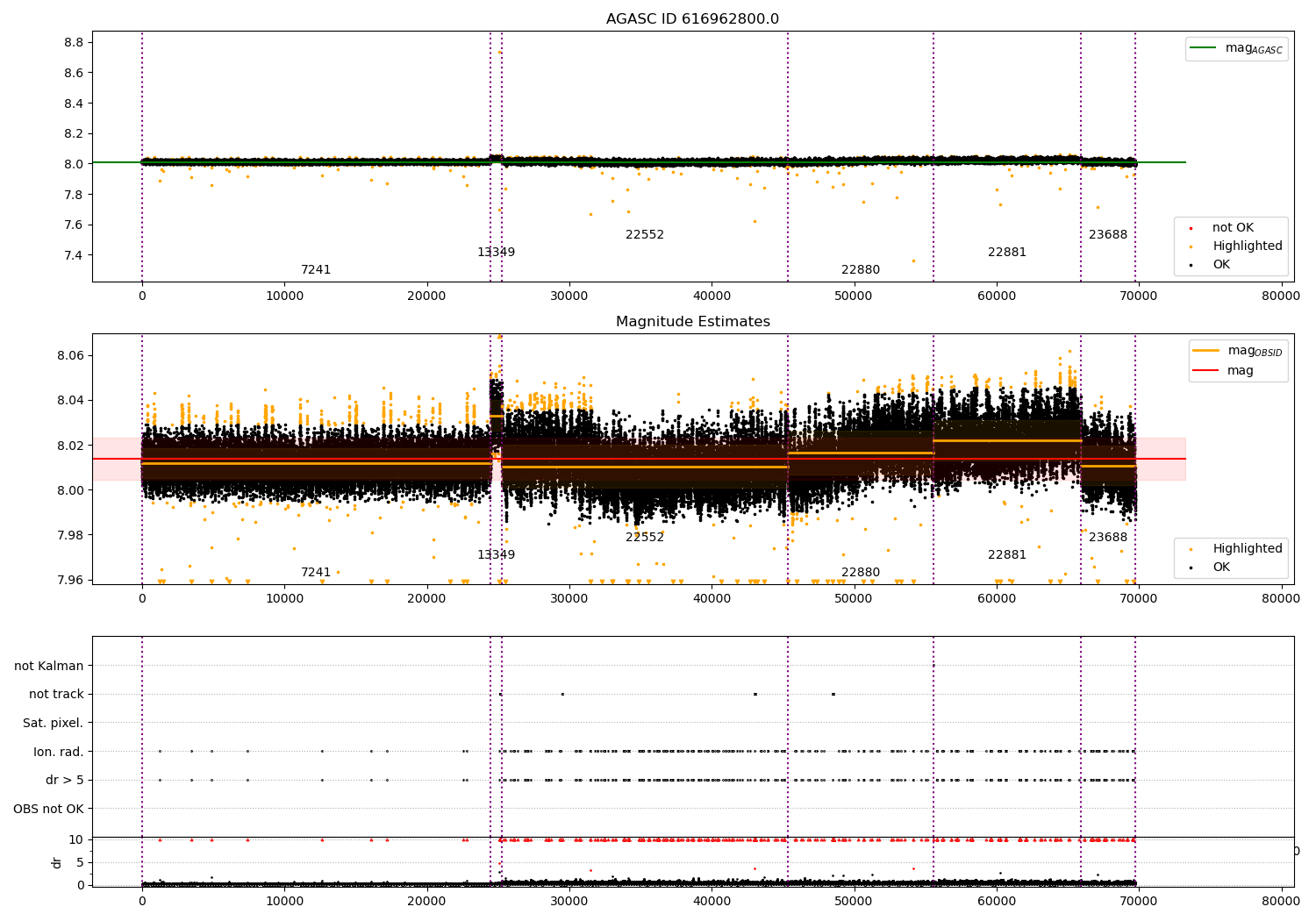Click OBSID label 13349 in the top plot
1316x921 pixels.
coord(496,252)
